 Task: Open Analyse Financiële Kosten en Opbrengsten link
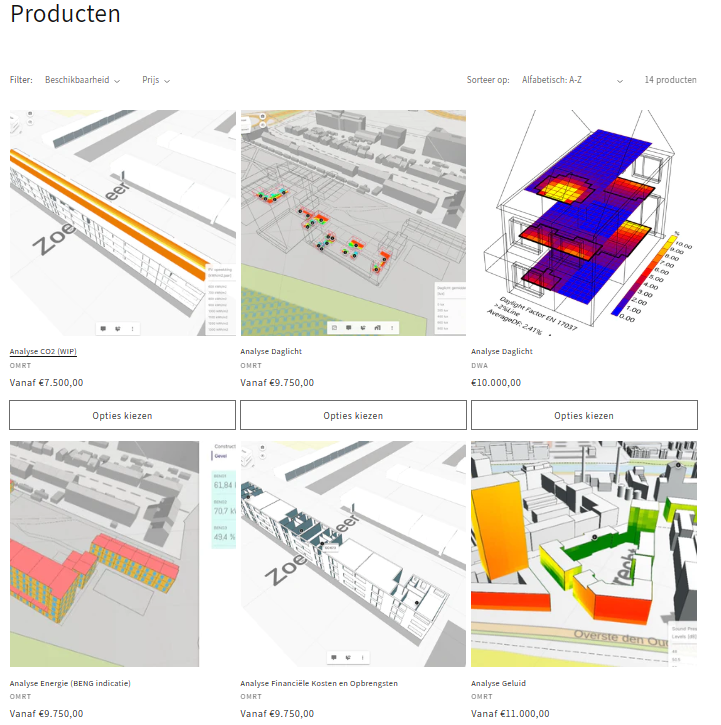(x=319, y=684)
